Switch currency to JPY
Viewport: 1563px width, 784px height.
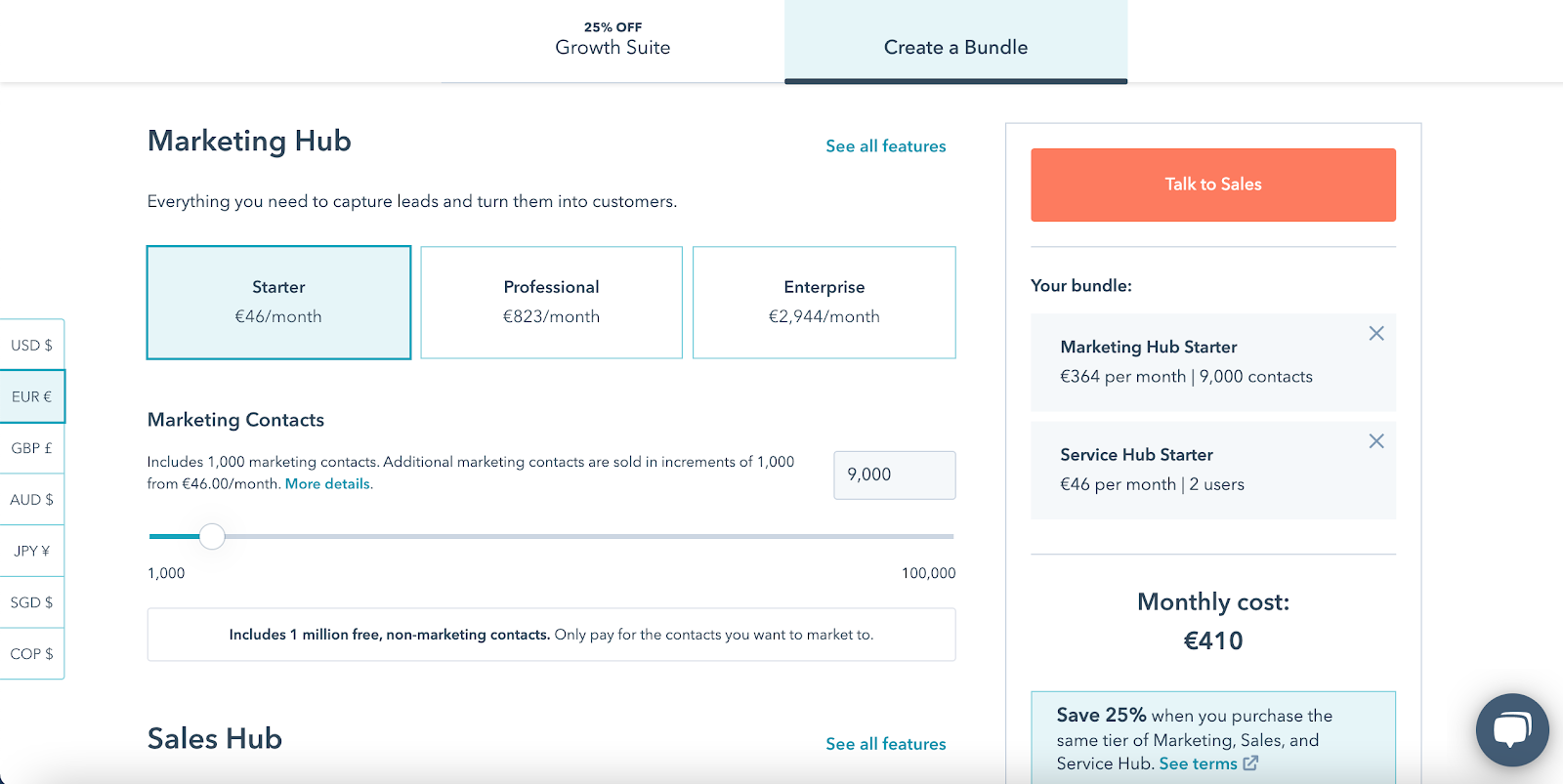click(x=30, y=550)
